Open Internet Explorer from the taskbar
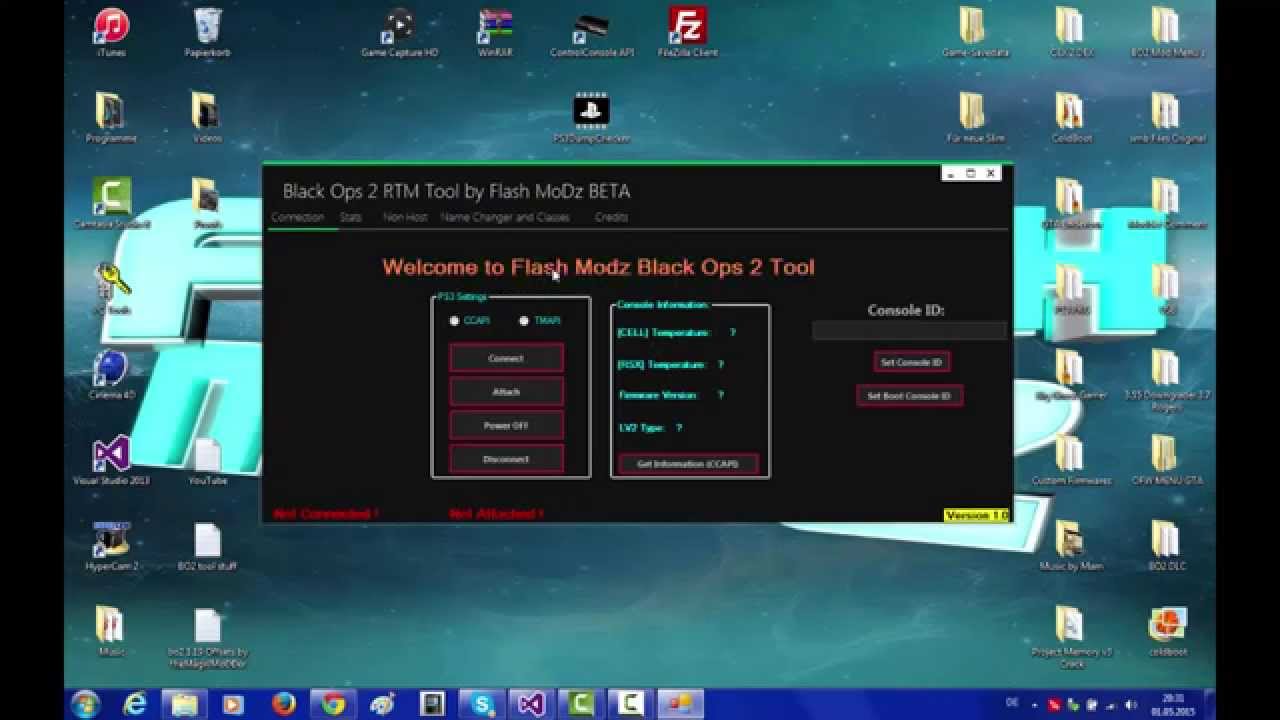 [135, 704]
